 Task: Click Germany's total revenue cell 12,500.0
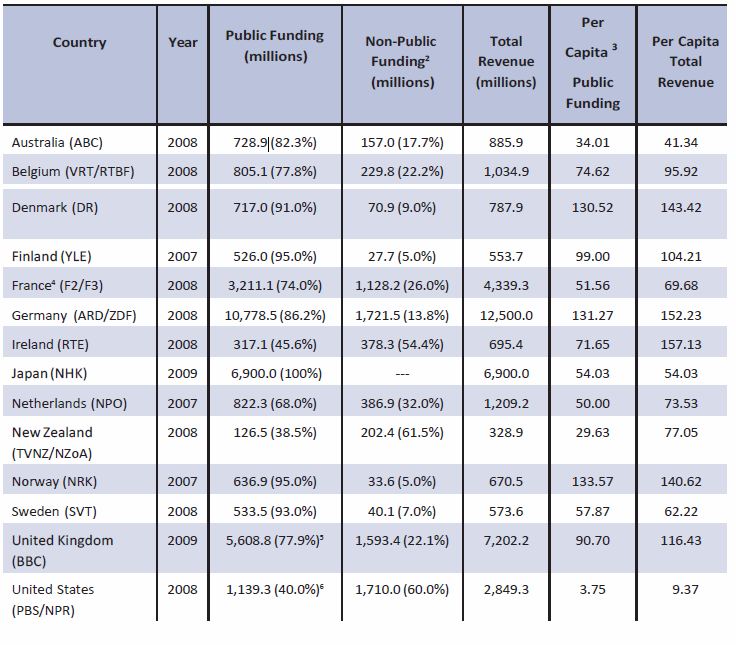506,314
